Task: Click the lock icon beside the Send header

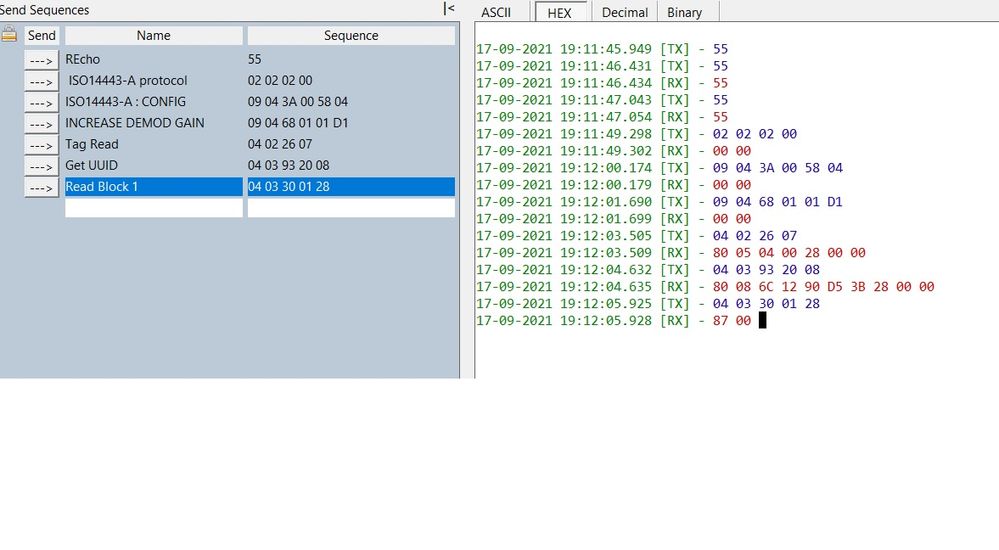Action: (9, 34)
